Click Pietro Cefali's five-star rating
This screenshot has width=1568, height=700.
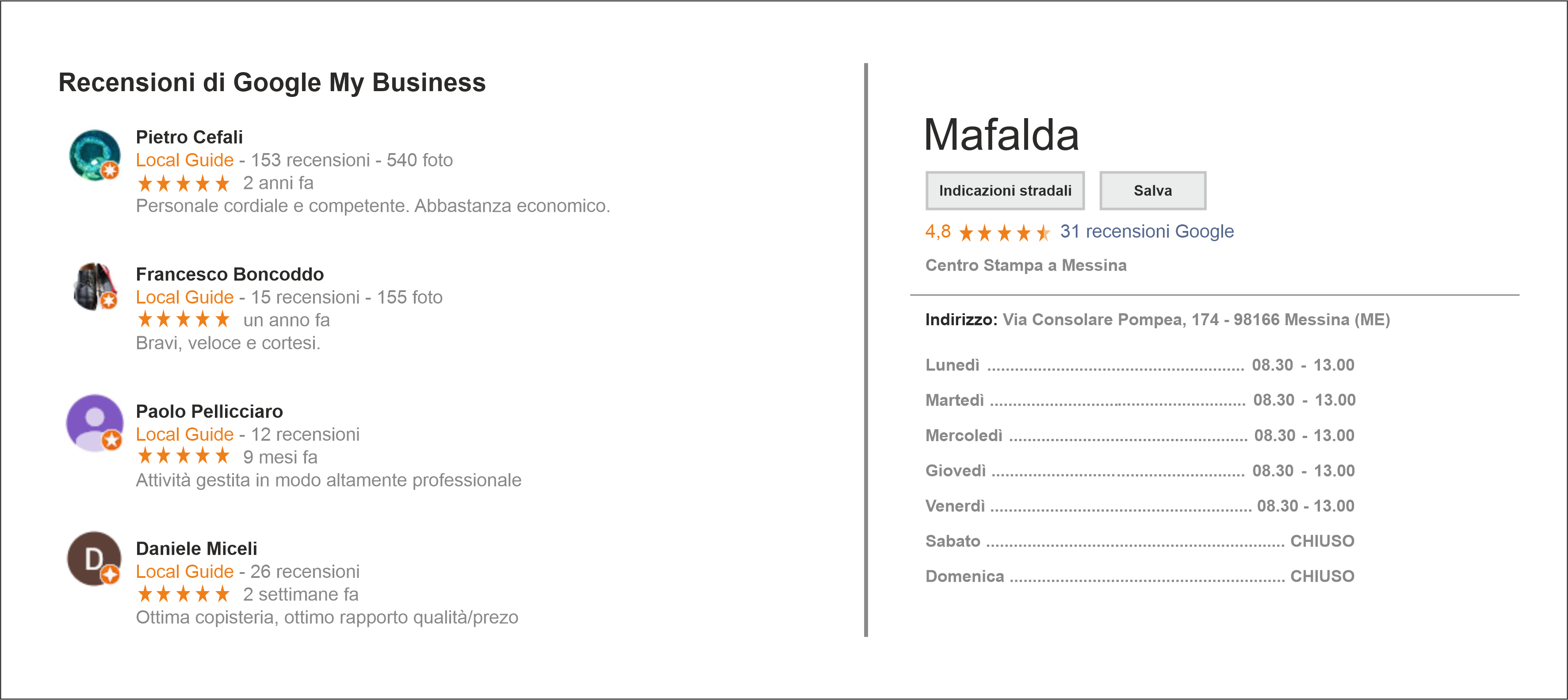coord(184,183)
